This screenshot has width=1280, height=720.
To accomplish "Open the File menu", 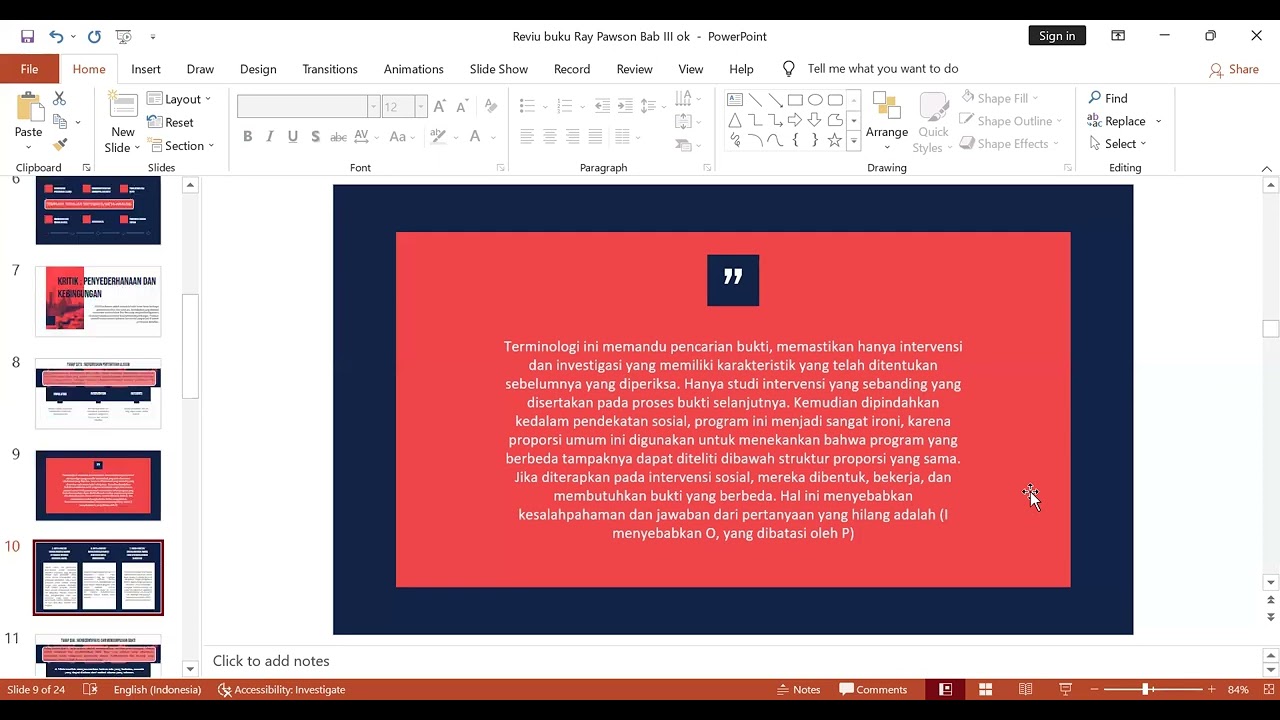I will point(30,69).
